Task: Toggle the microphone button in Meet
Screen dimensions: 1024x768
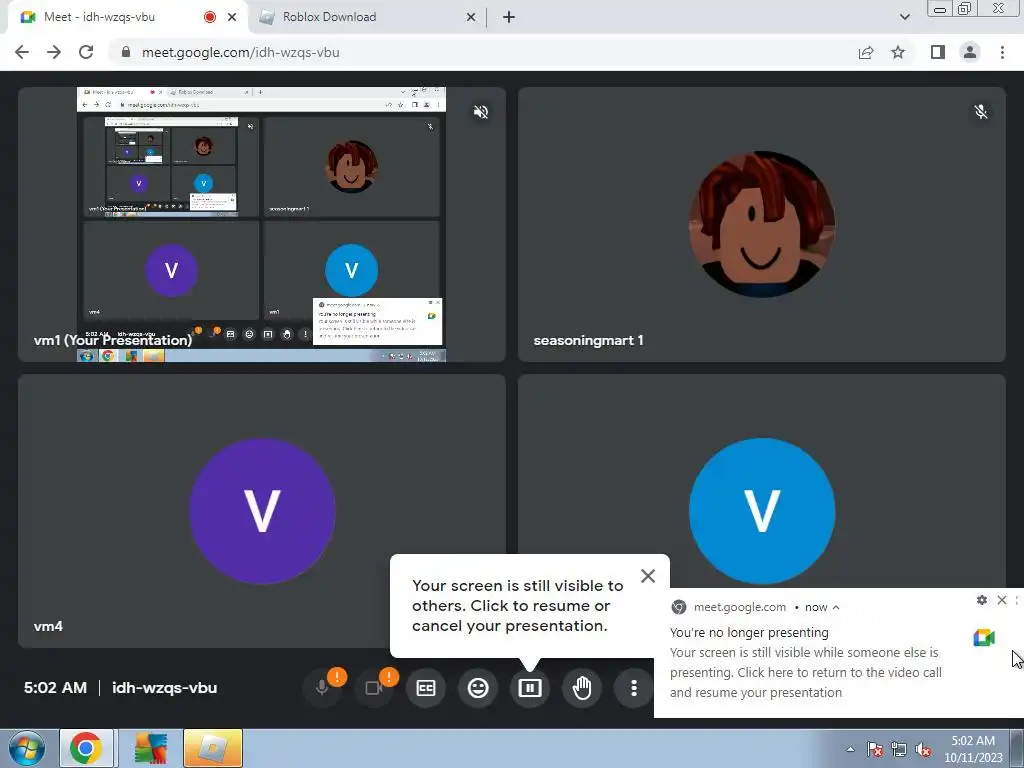Action: click(322, 688)
